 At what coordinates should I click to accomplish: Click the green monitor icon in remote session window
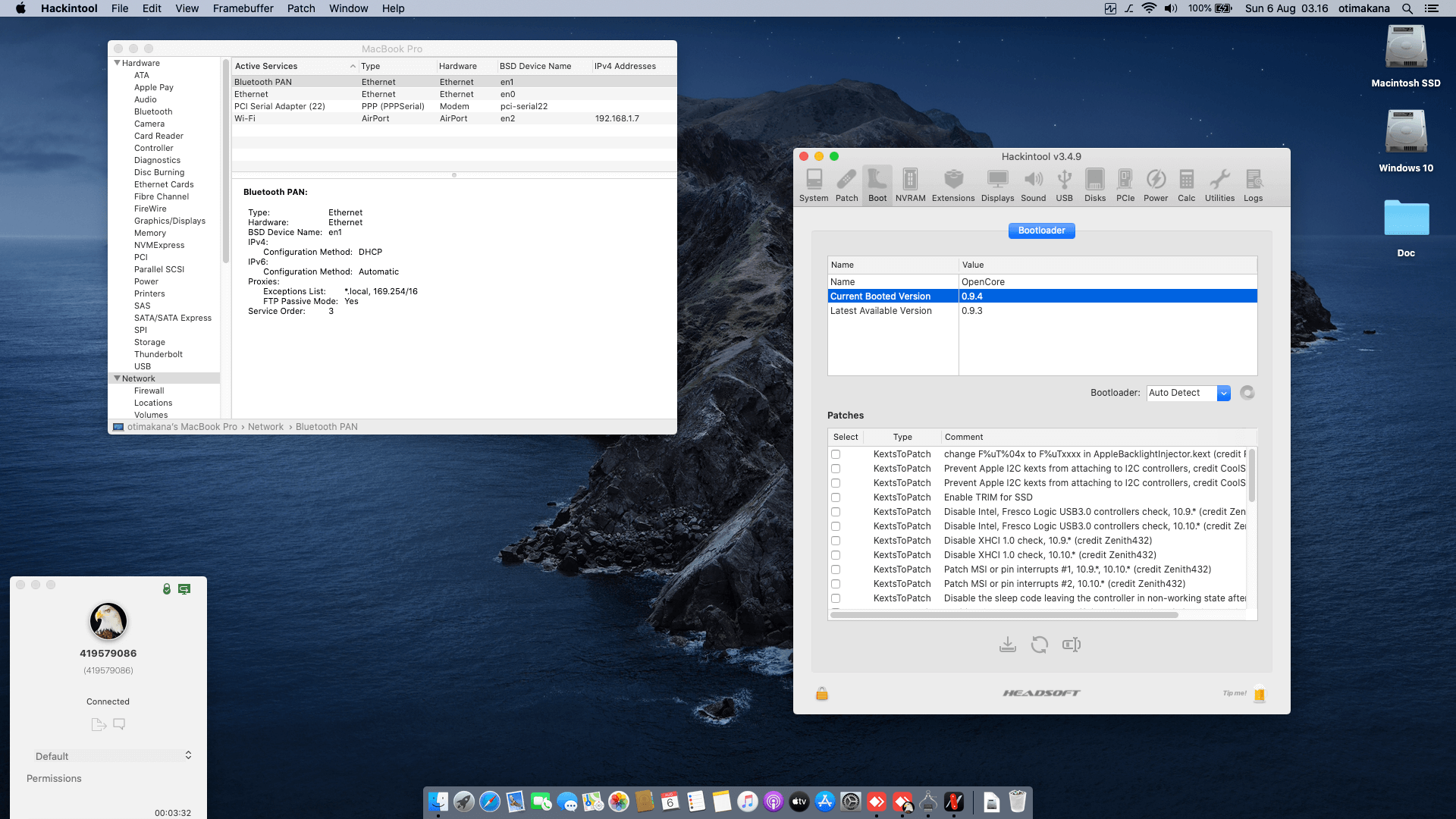click(x=184, y=589)
